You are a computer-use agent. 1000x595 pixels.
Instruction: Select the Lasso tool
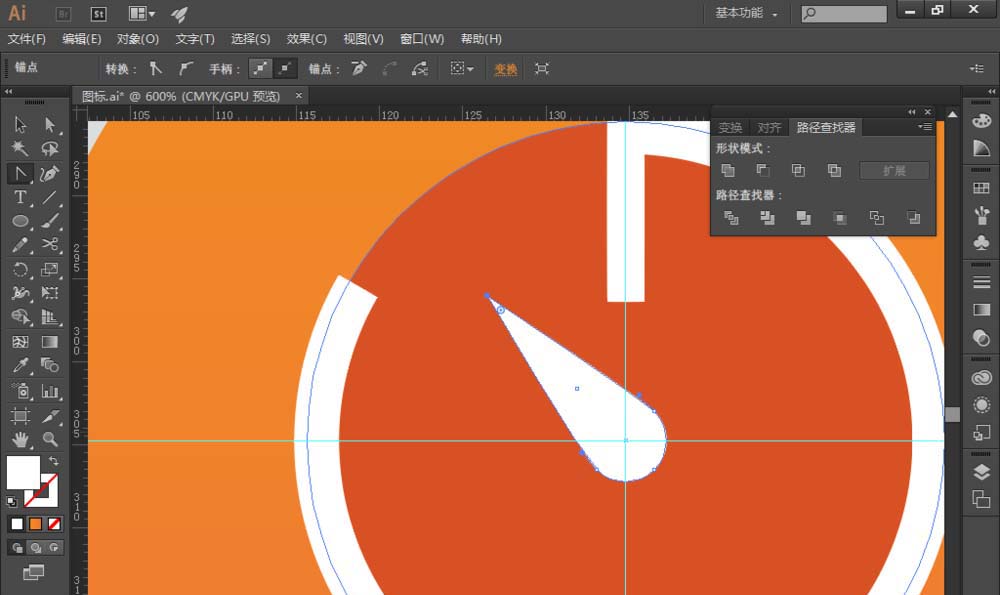(50, 149)
